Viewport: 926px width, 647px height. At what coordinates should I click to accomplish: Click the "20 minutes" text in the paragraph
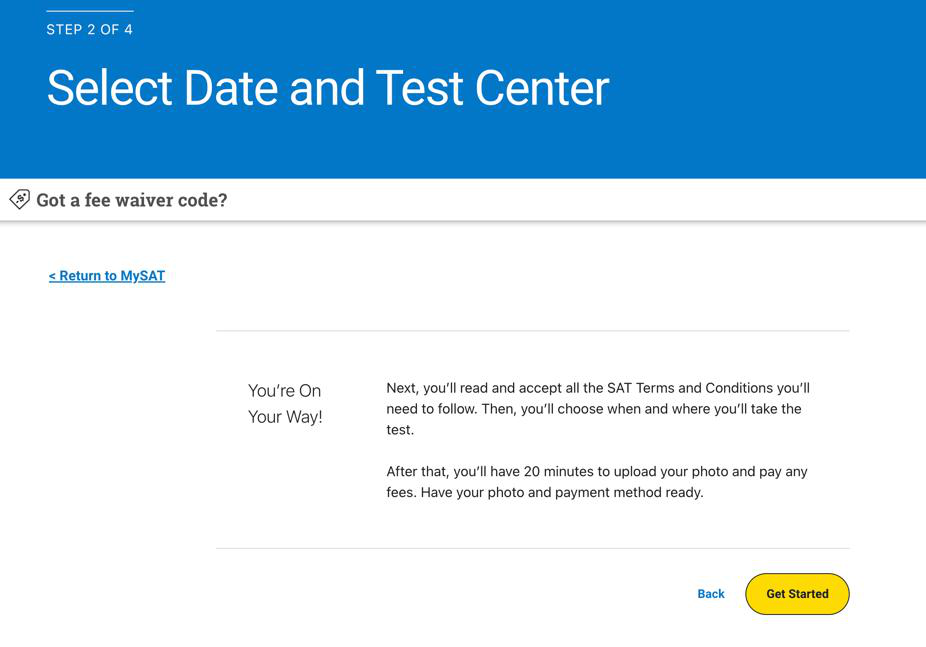click(559, 471)
